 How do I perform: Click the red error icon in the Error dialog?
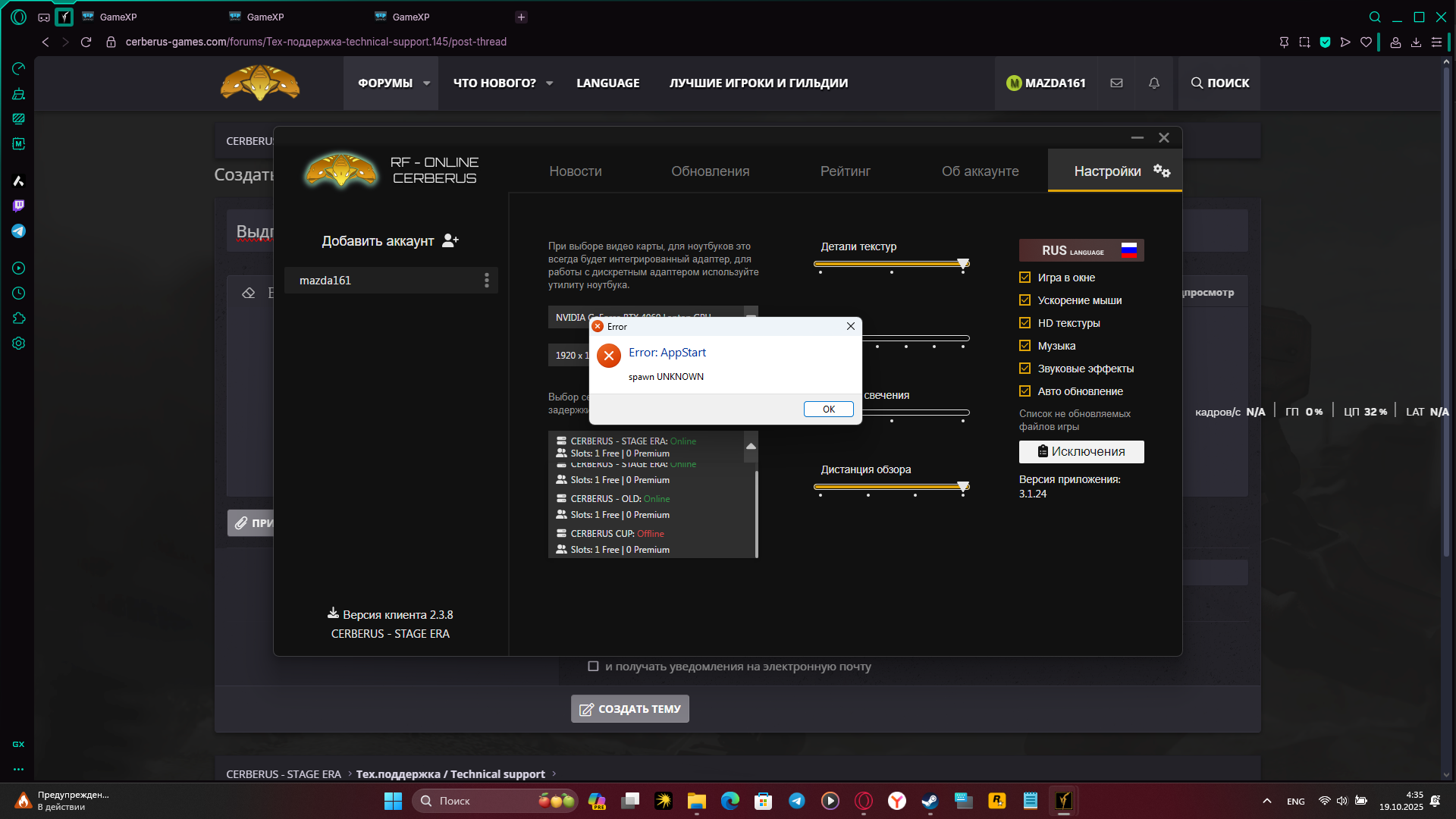pos(608,355)
